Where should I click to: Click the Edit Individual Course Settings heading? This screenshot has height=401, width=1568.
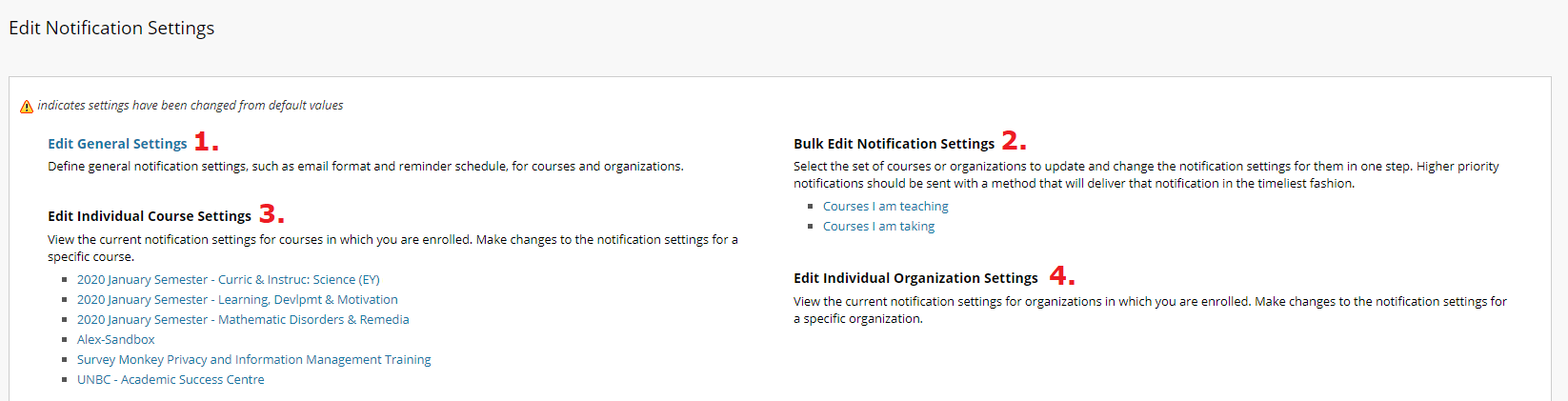pos(150,216)
